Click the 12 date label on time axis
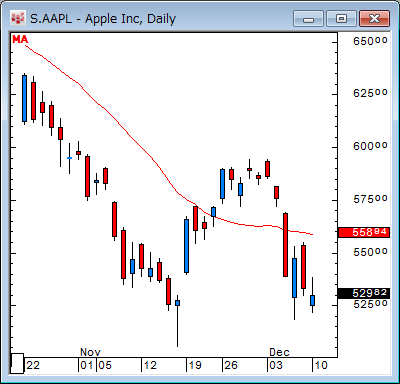400x384 pixels. coord(150,366)
